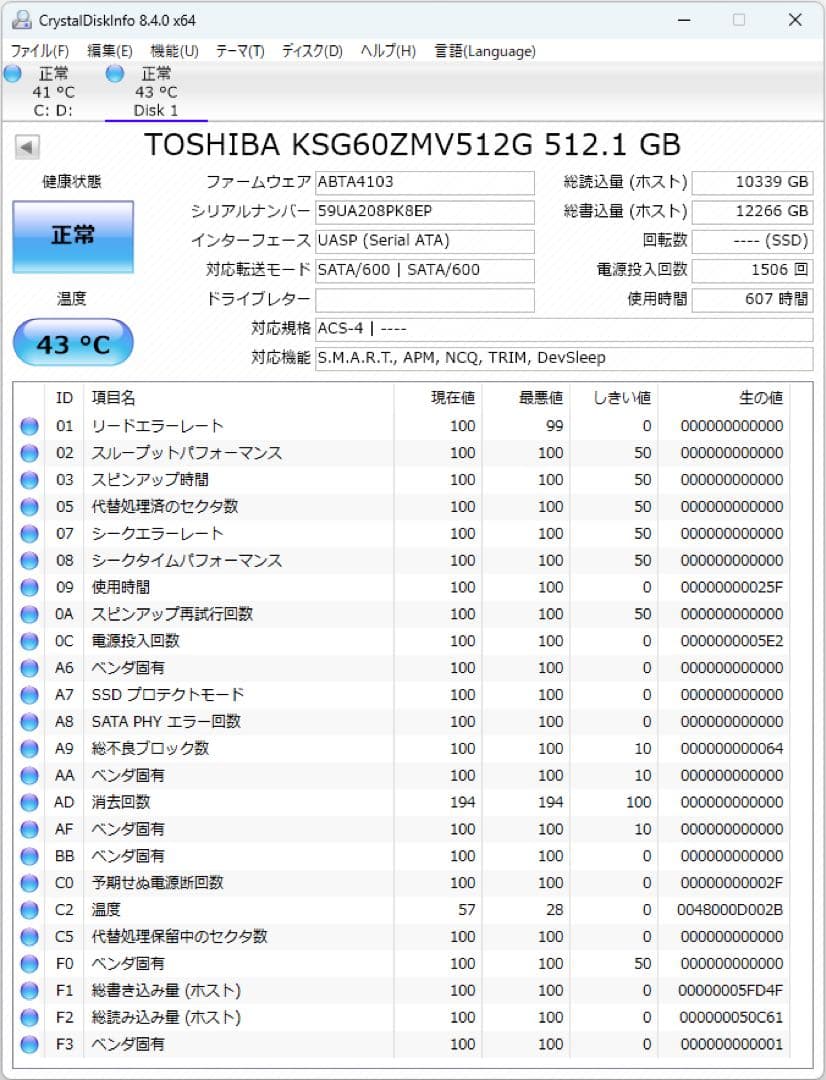Click disk title TOSHIBA KSG60ZMV512G 512.1 GB
826x1080 pixels.
[x=413, y=145]
